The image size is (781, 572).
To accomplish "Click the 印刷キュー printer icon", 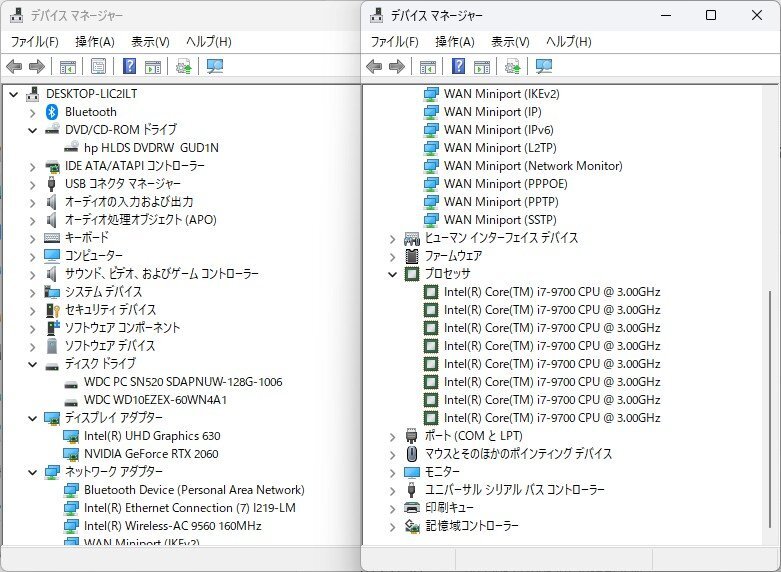I will point(411,508).
